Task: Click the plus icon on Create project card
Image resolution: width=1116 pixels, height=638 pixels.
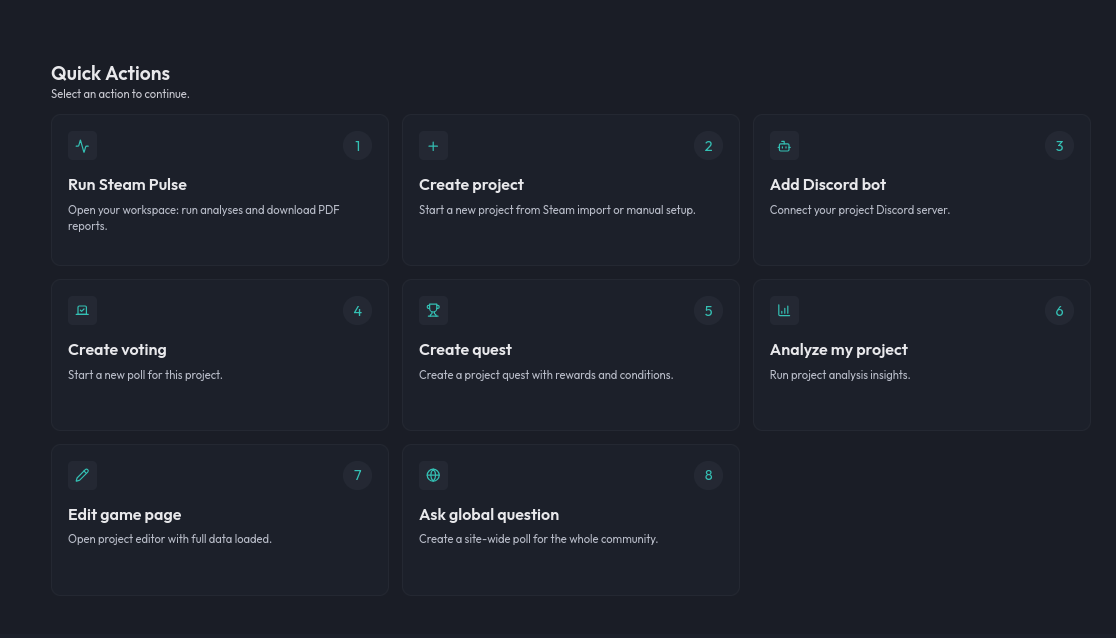Action: coord(433,145)
